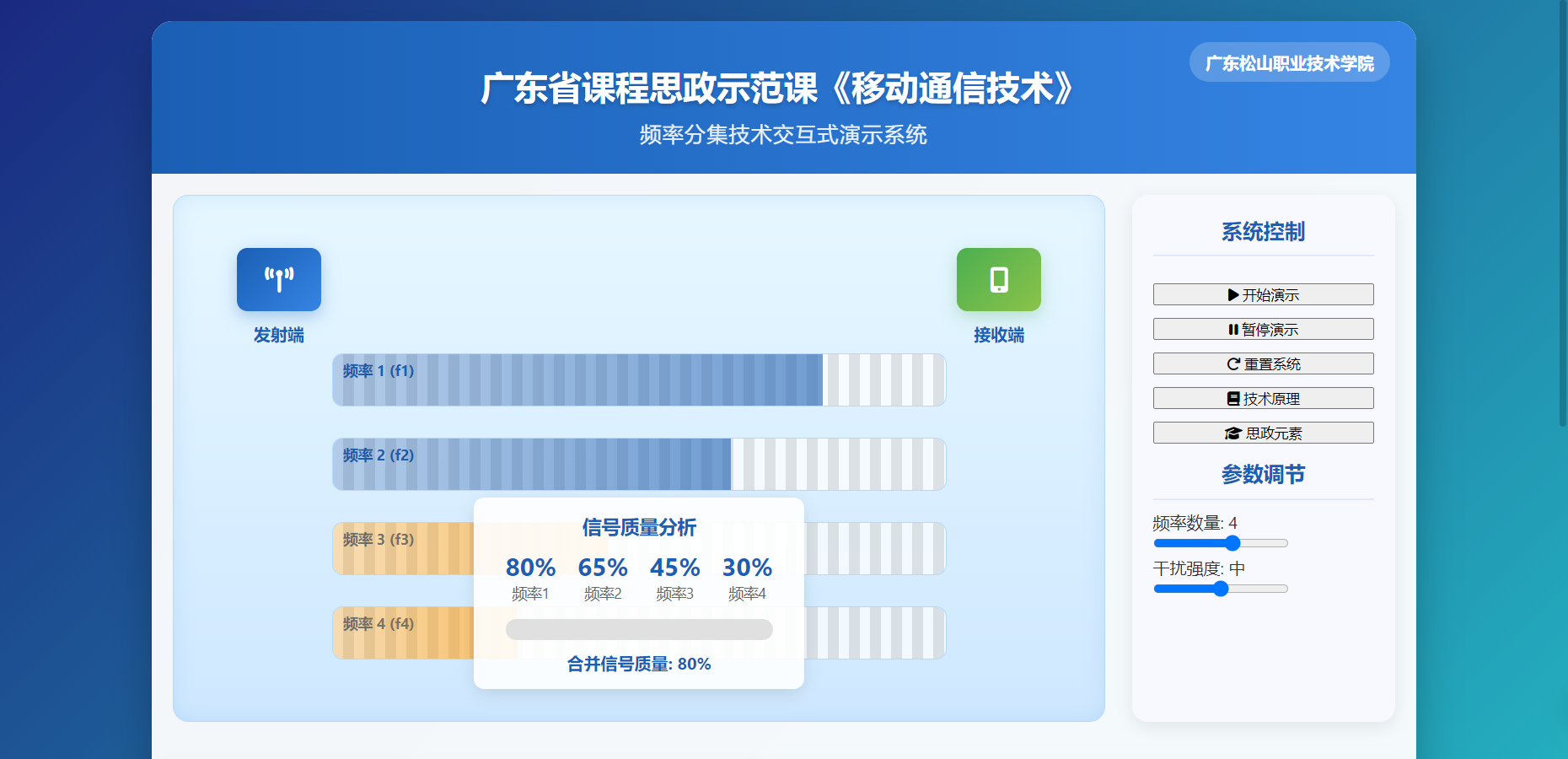Click the 广东松山职业技术学院 badge
Viewport: 1568px width, 759px height.
tap(1289, 63)
